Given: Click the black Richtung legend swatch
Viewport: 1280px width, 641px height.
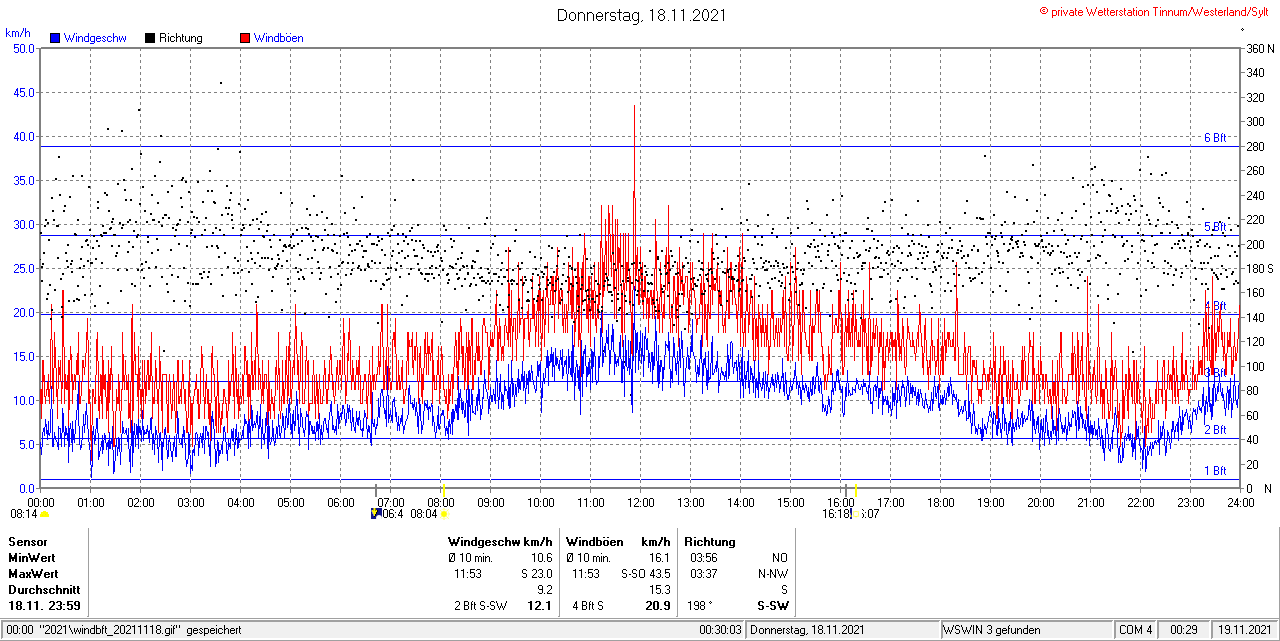Looking at the screenshot, I should (x=150, y=38).
